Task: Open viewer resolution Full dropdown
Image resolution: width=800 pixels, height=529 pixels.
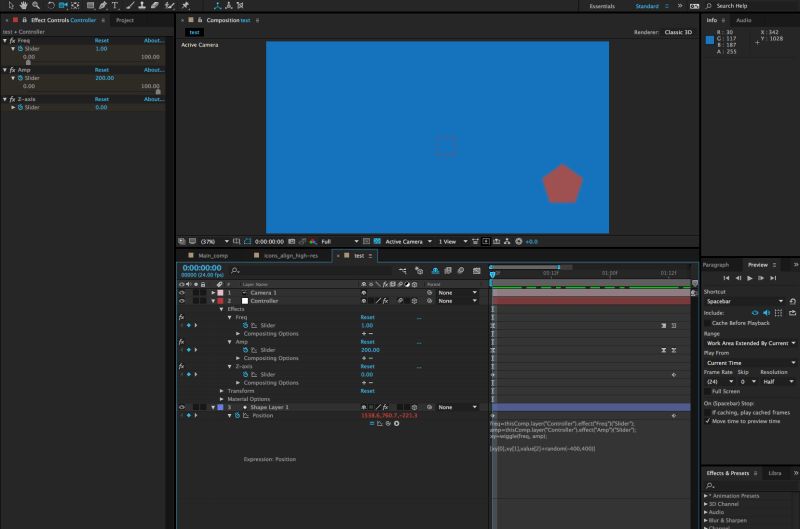Action: coord(340,241)
